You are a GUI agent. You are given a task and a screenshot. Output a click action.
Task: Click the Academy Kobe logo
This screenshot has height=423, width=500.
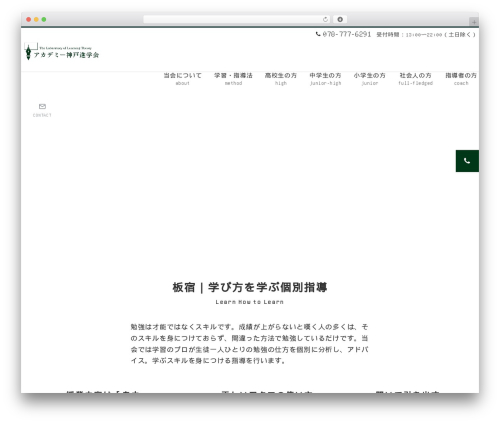coord(62,52)
